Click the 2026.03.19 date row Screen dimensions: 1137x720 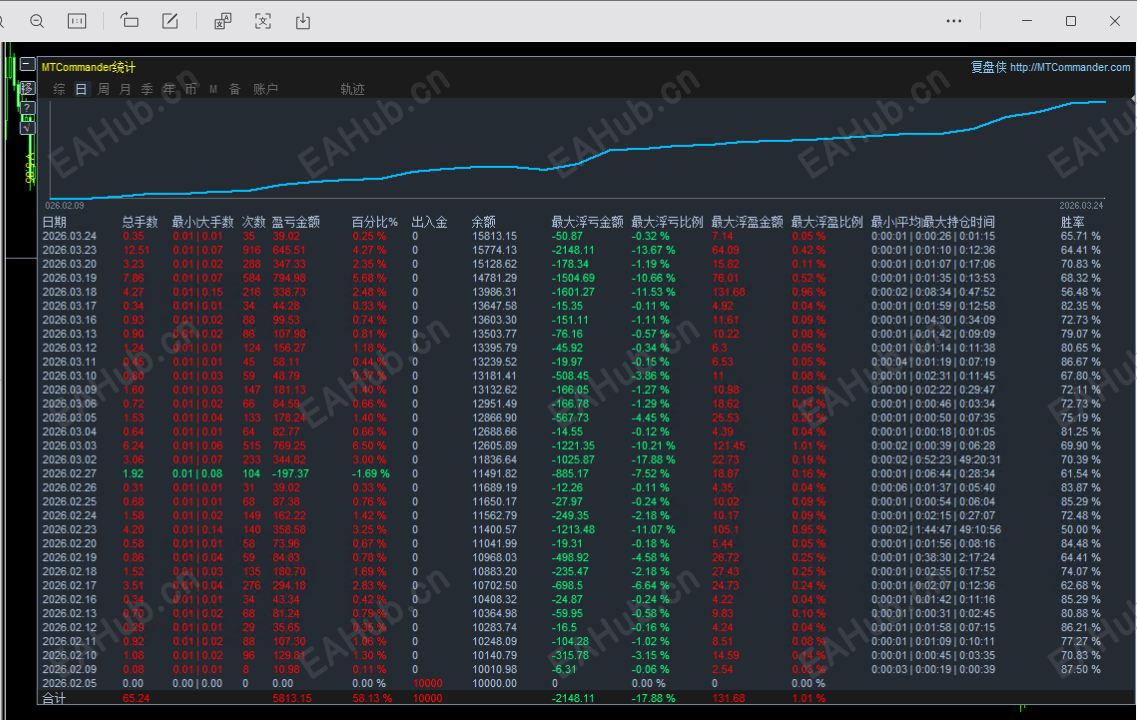[70, 278]
